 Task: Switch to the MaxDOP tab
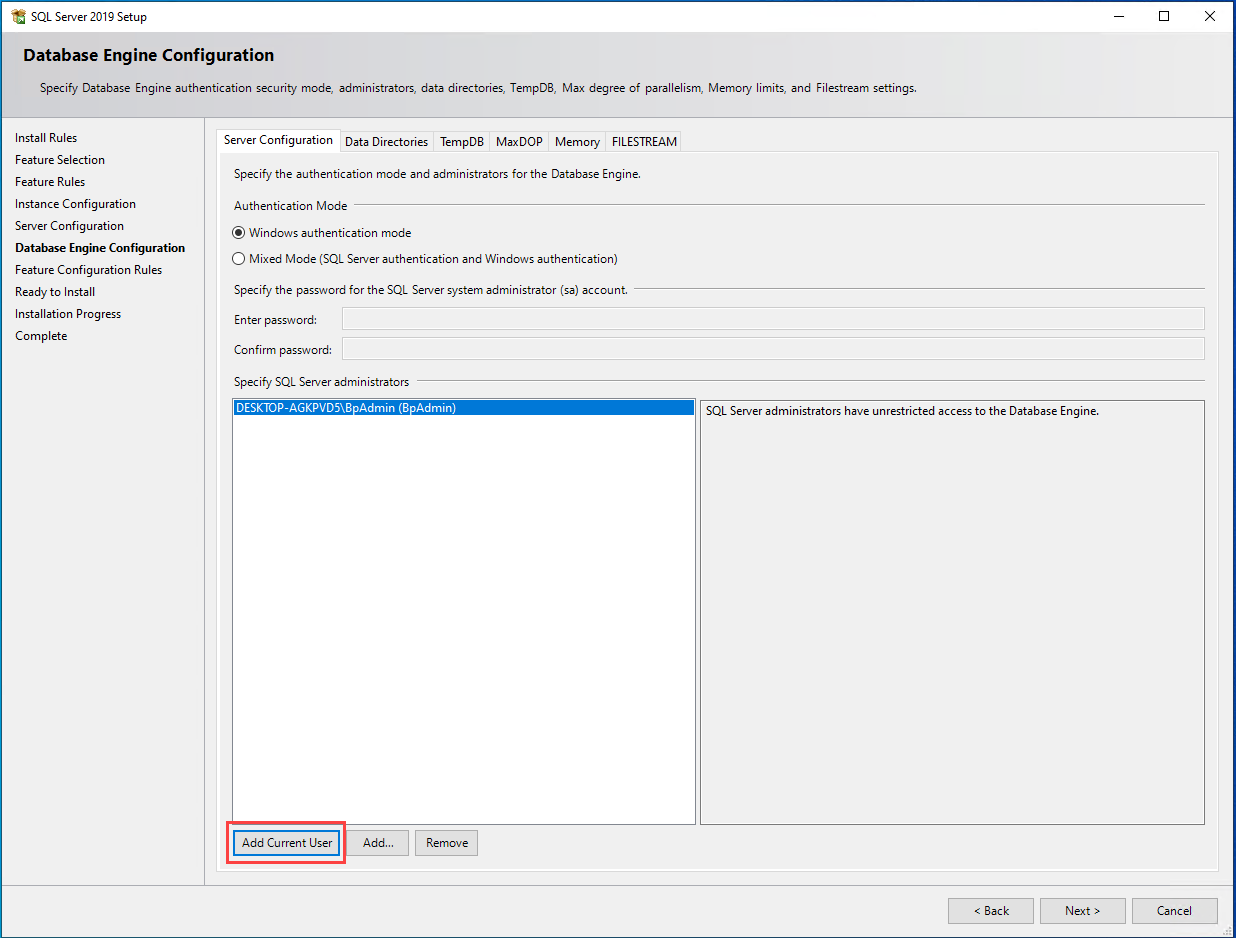519,142
